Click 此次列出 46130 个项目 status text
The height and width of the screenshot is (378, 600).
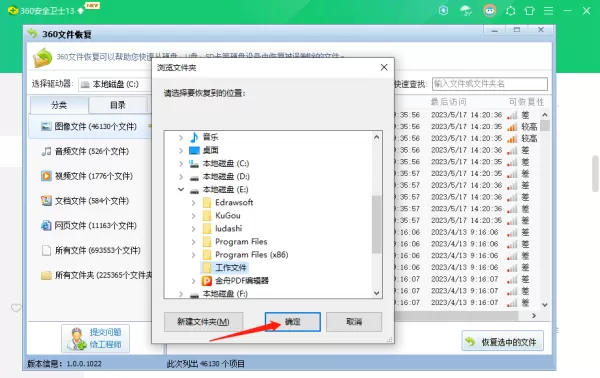click(x=205, y=363)
